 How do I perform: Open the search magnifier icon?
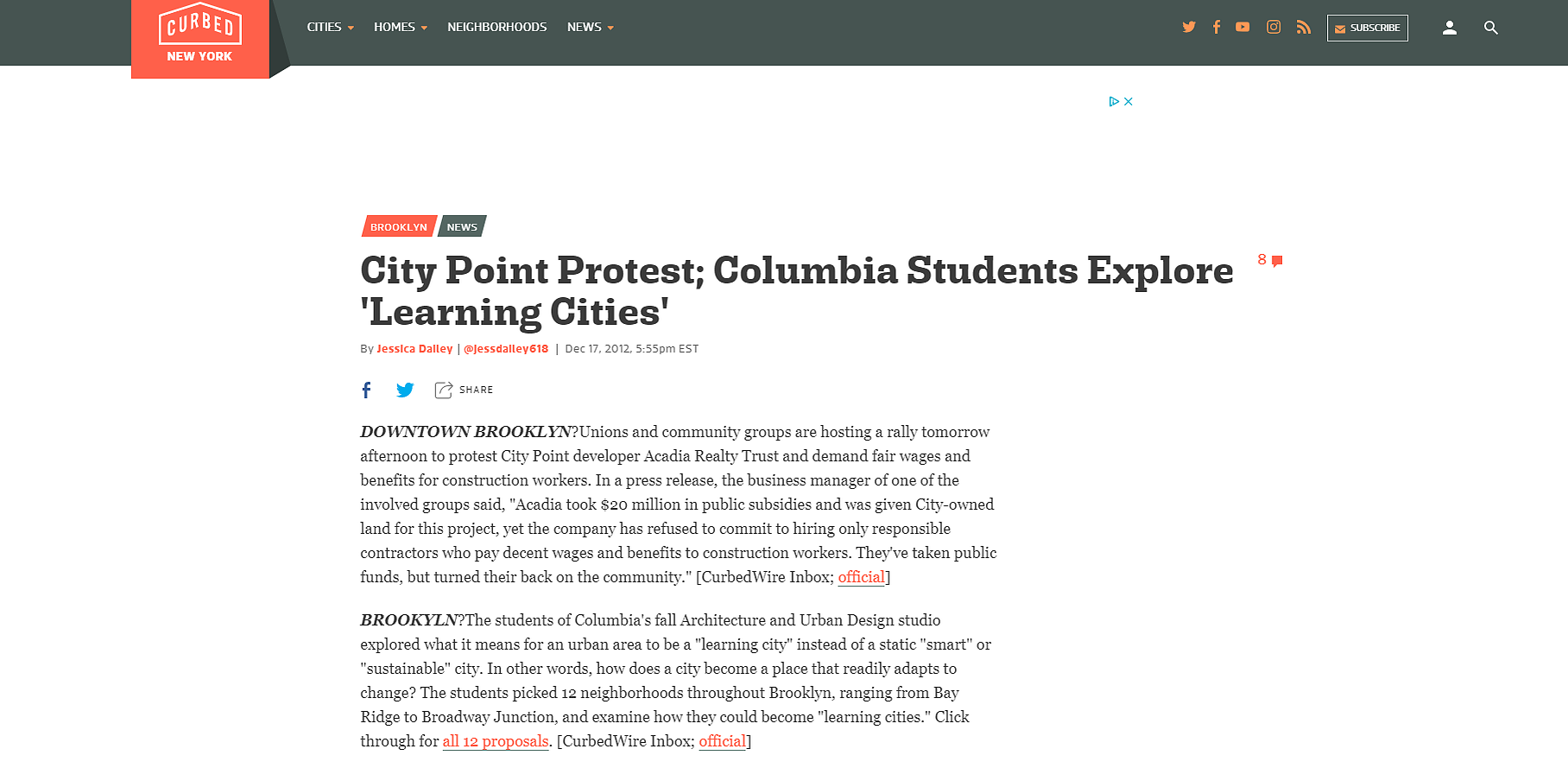(x=1491, y=28)
